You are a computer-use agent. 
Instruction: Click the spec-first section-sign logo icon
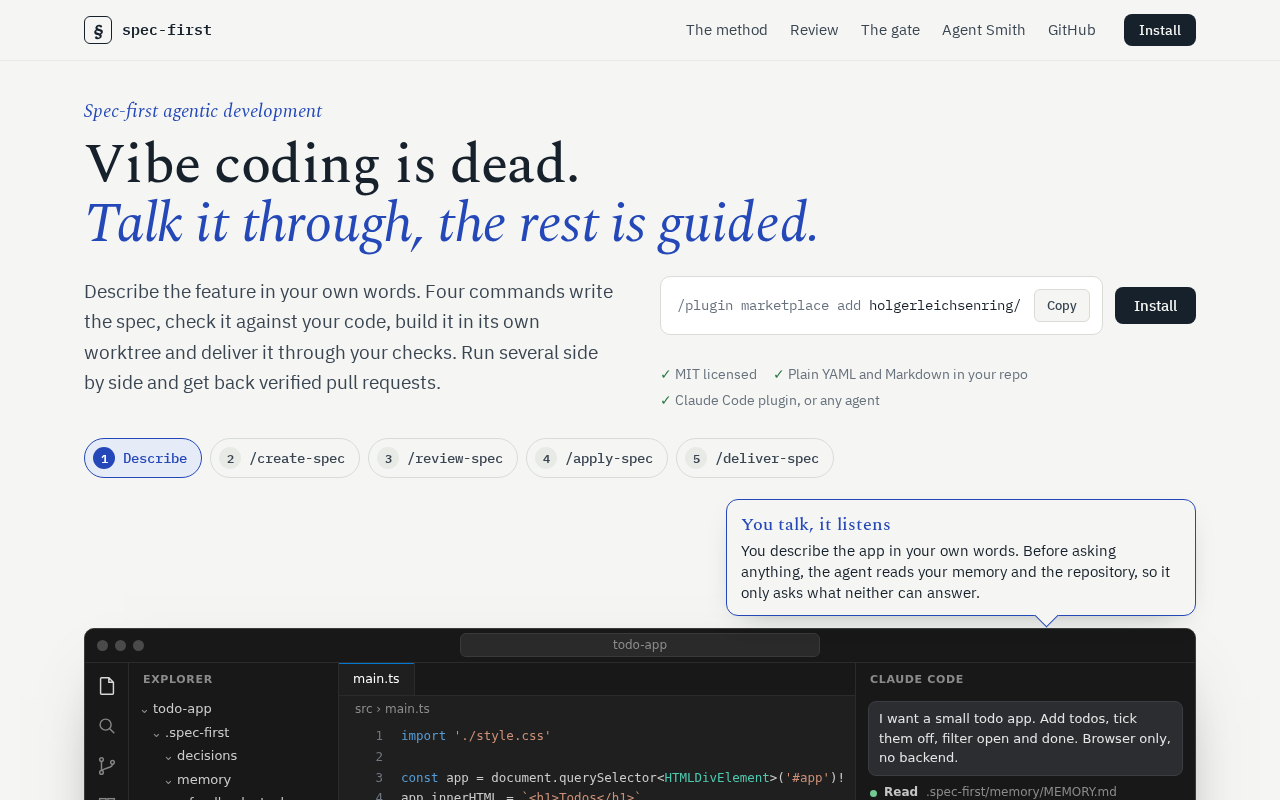[98, 30]
